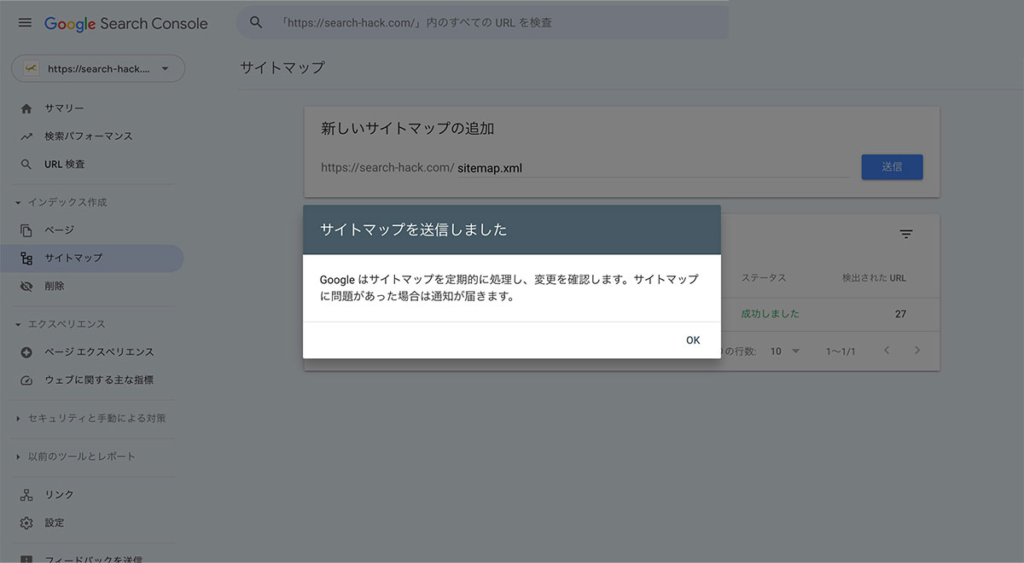This screenshot has height=563, width=1024.
Task: Go to next page of sitemaps
Action: 917,351
